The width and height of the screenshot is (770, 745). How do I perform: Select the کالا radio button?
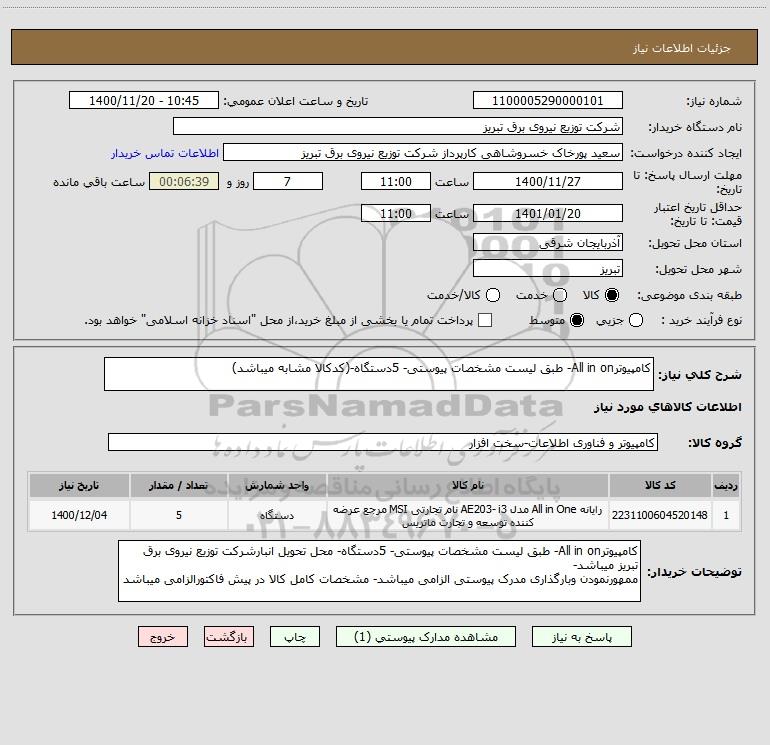[612, 295]
